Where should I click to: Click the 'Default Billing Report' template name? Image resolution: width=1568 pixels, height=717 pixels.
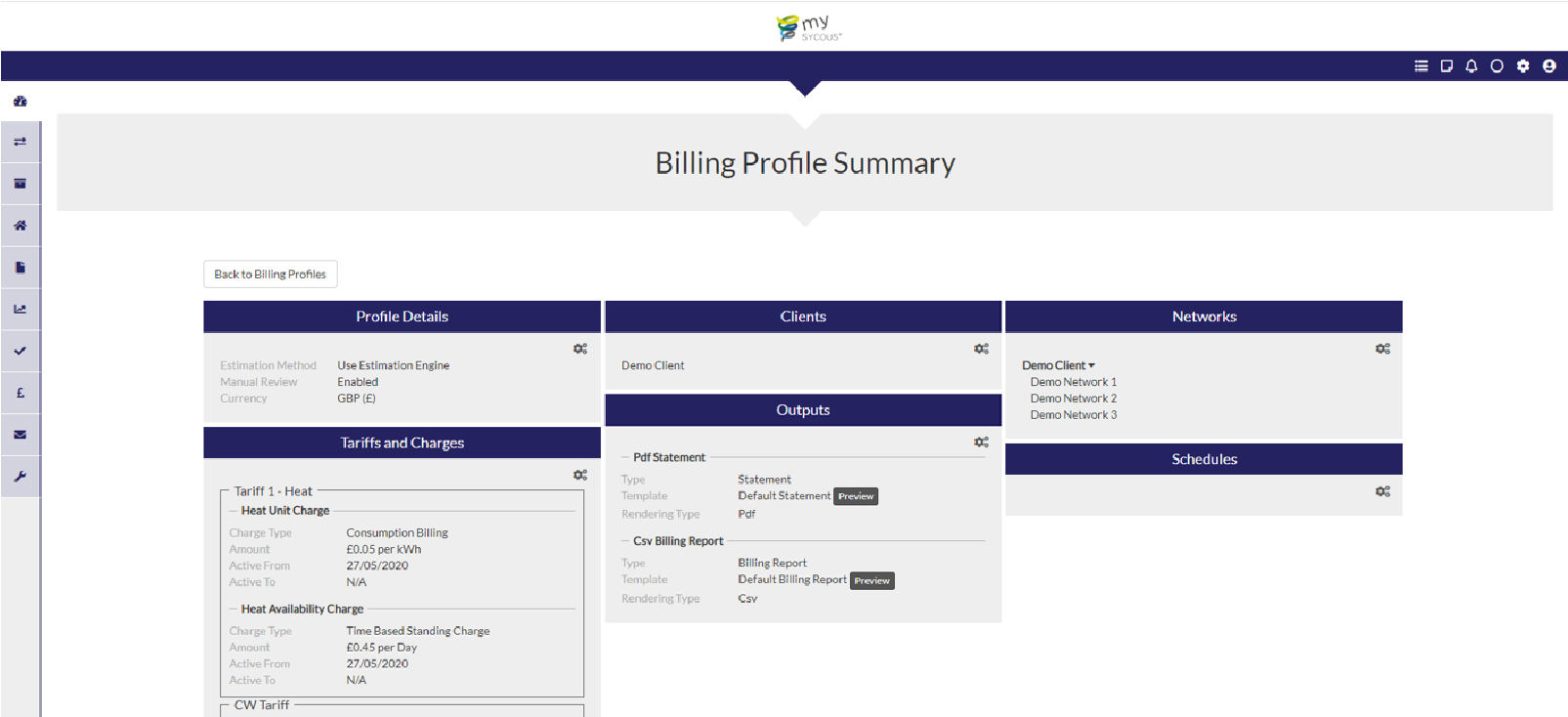tap(792, 580)
